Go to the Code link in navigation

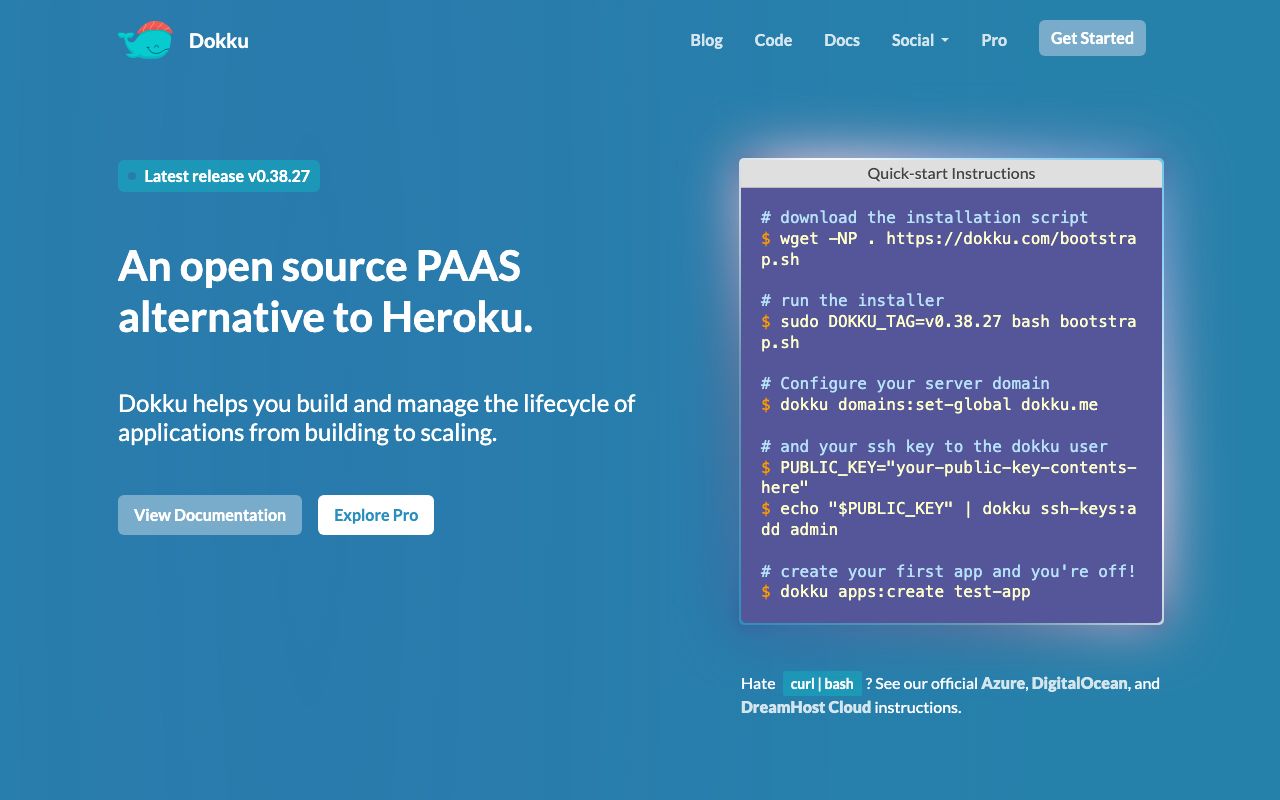(x=773, y=40)
